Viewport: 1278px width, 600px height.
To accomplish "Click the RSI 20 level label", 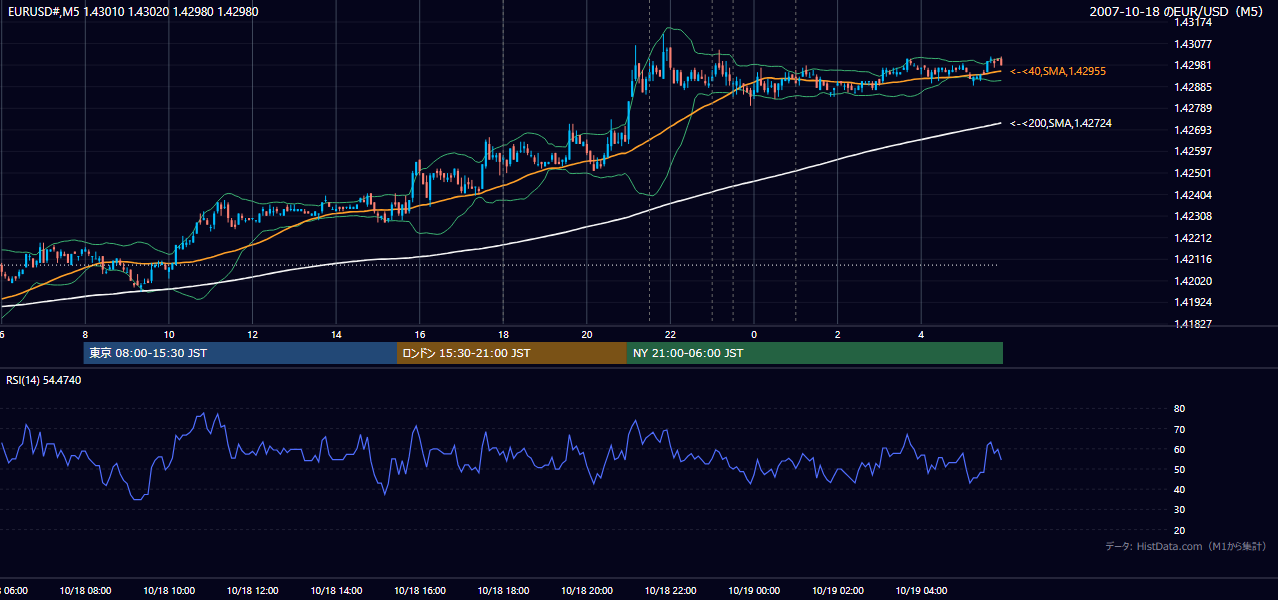I will pyautogui.click(x=1179, y=530).
